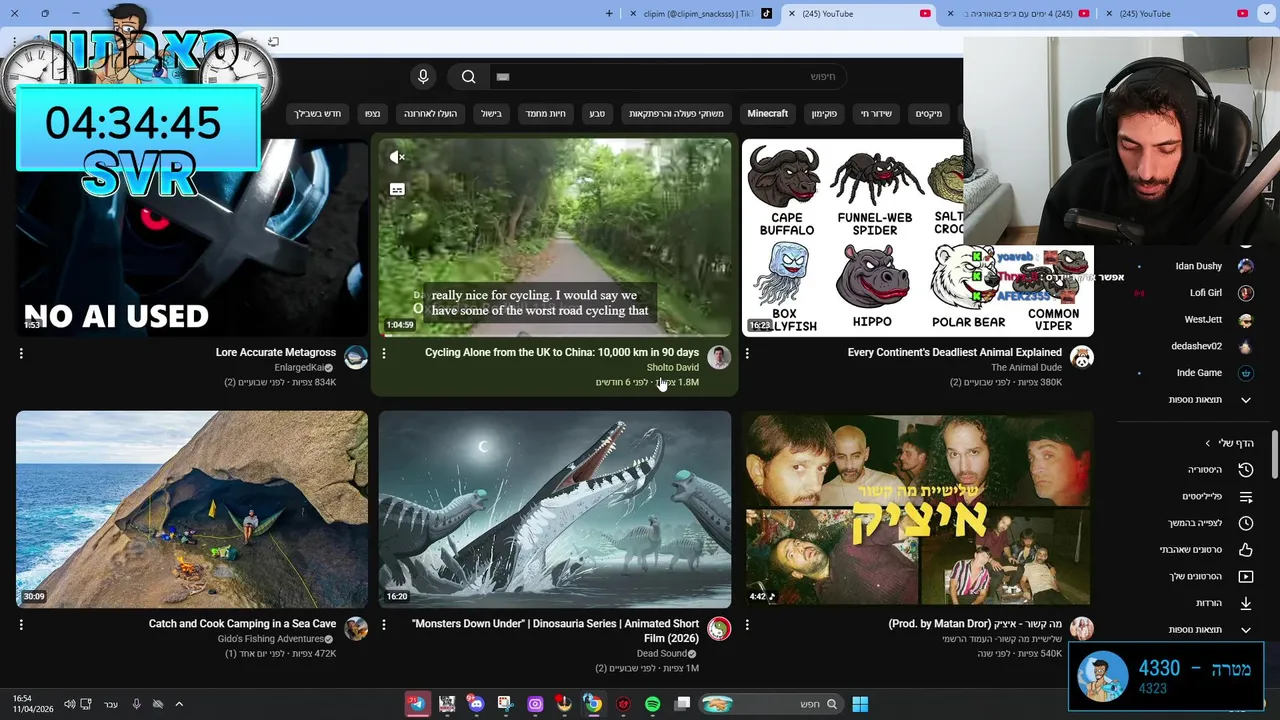Open options for Monsters Down Under video
Viewport: 1280px width, 720px height.
click(x=384, y=624)
